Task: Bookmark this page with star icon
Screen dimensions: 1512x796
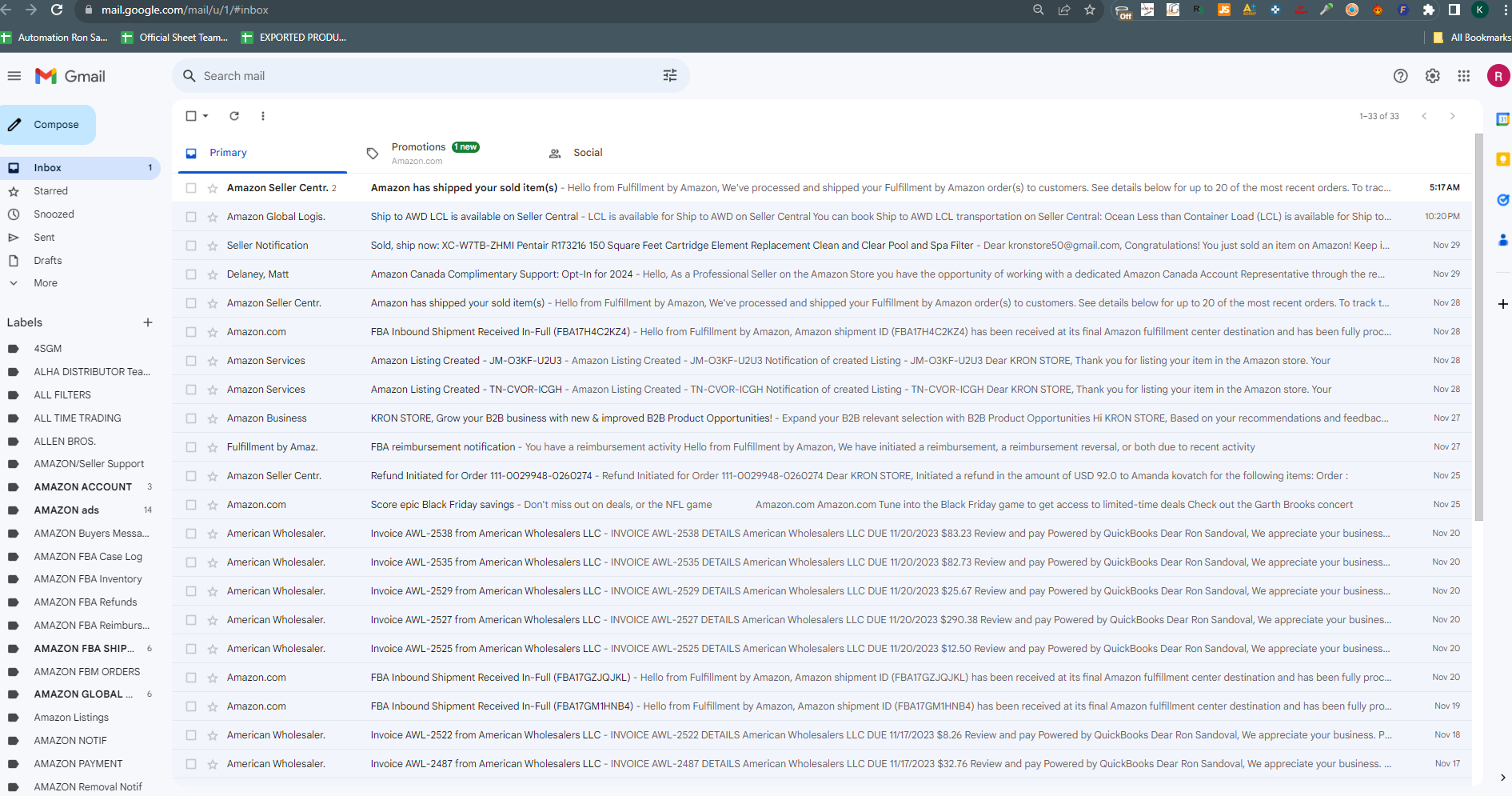Action: coord(1090,10)
